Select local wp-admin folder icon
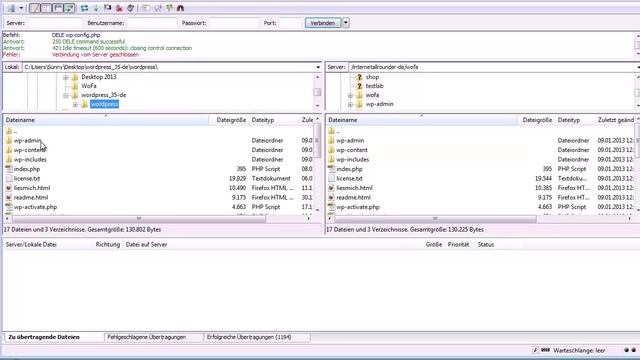The width and height of the screenshot is (640, 360). [x=9, y=140]
